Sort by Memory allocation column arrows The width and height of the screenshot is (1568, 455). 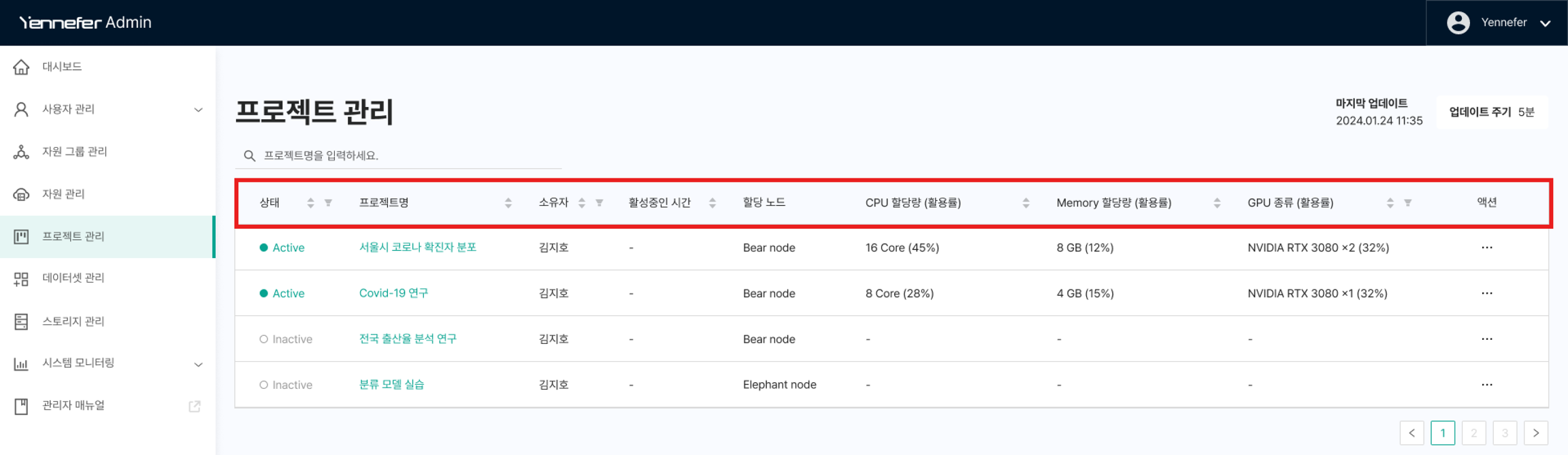(x=1217, y=203)
